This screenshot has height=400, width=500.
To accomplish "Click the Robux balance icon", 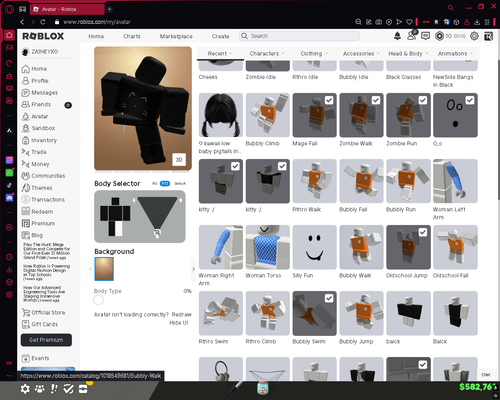I will [440, 36].
